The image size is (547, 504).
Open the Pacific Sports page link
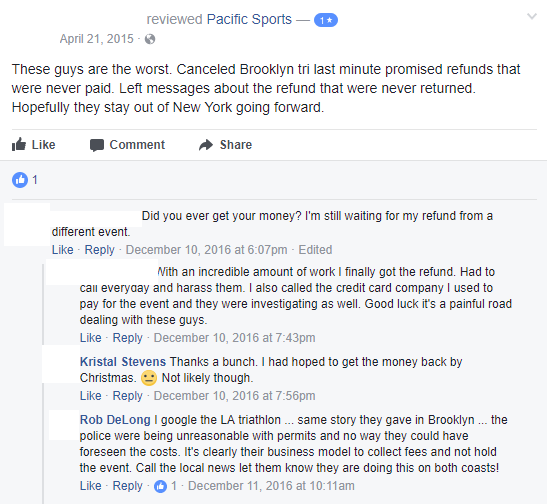pos(249,19)
